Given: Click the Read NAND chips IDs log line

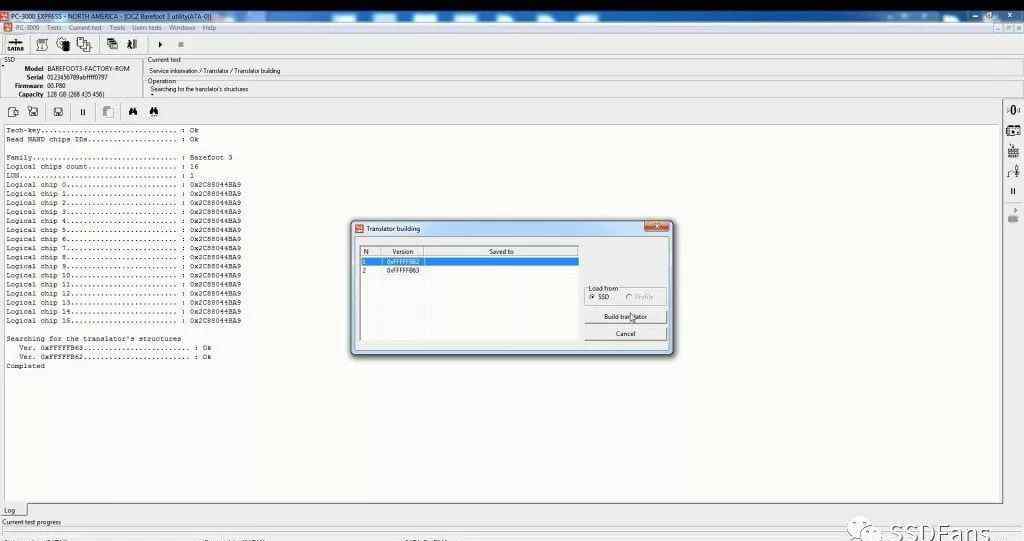Looking at the screenshot, I should click(103, 139).
